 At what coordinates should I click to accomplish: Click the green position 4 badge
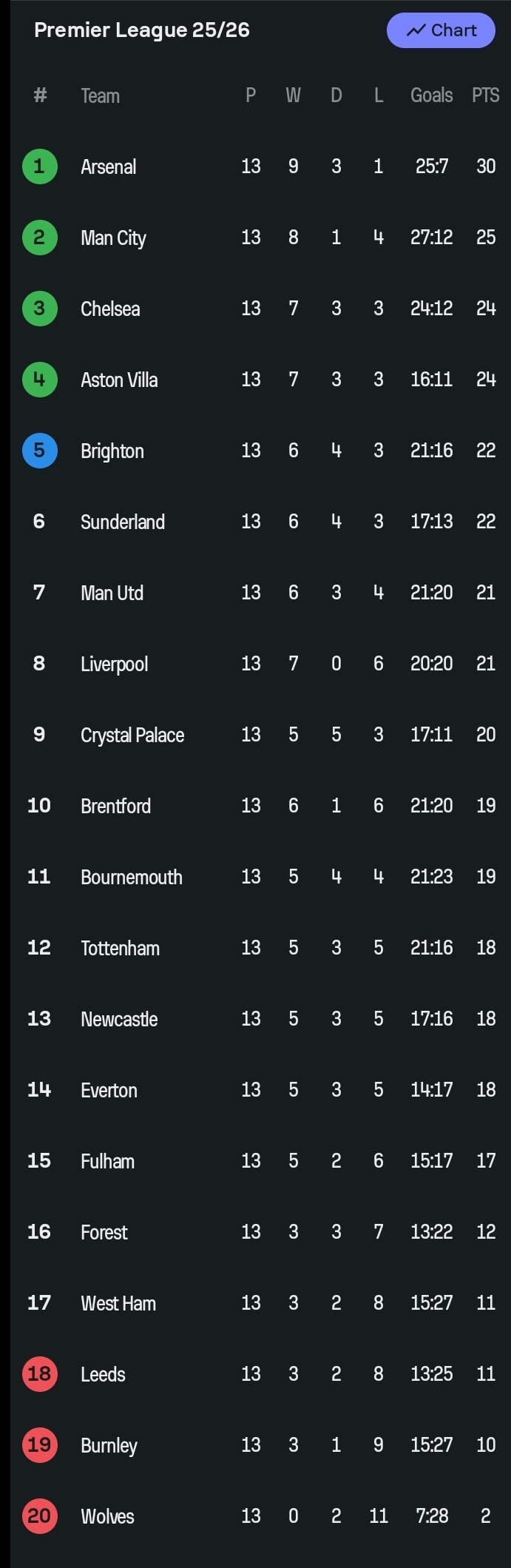[39, 380]
